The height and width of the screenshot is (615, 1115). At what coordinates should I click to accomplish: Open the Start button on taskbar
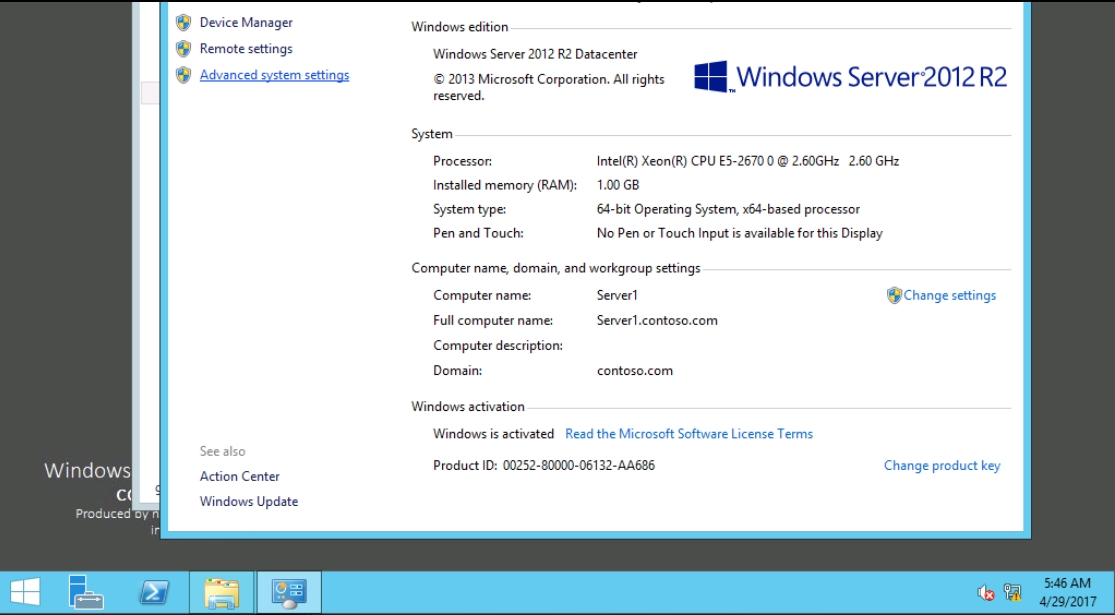tap(25, 592)
